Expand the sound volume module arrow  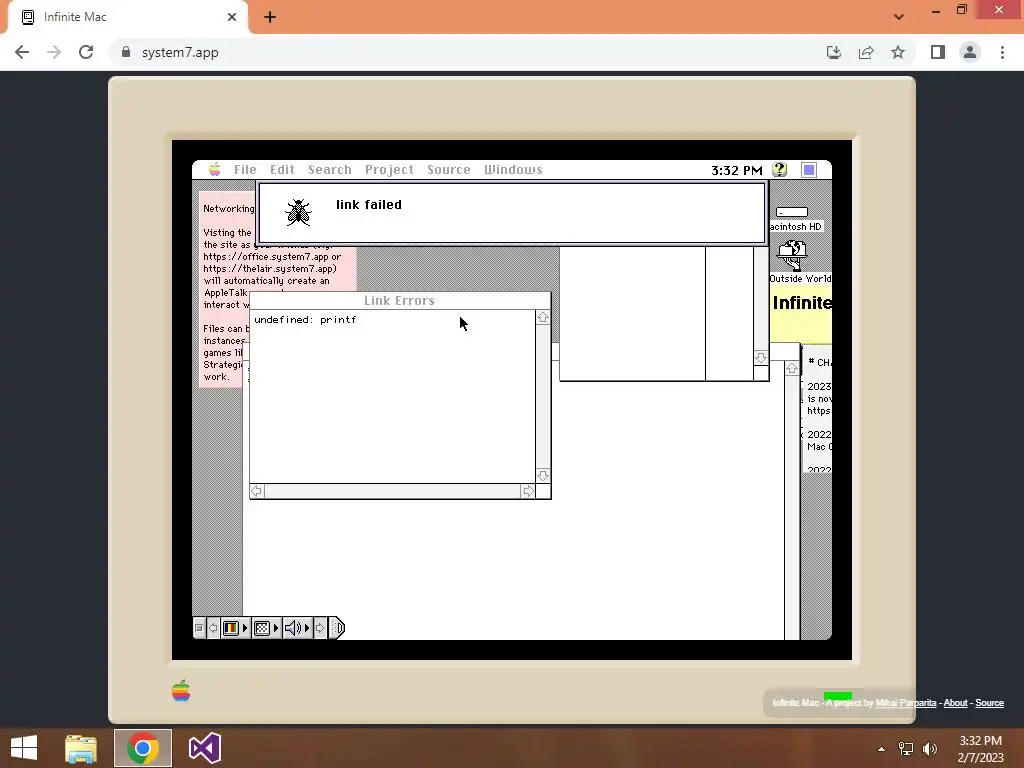(307, 628)
